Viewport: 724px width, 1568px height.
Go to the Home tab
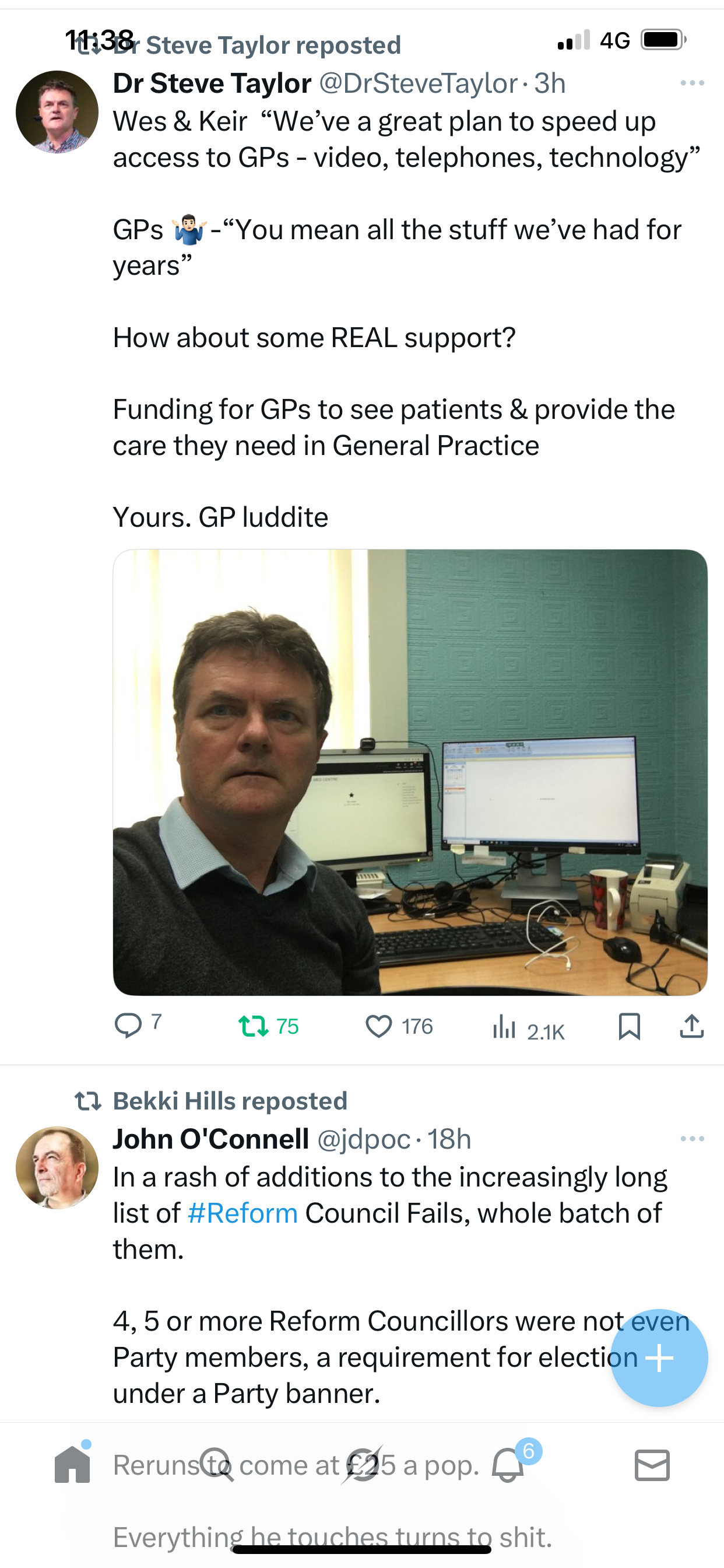point(72,1464)
